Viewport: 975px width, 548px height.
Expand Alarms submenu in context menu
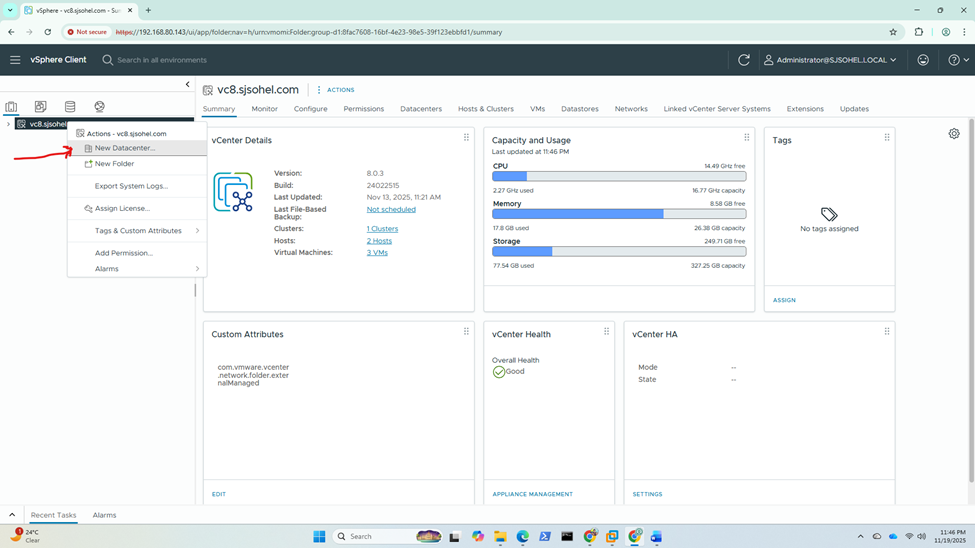[137, 269]
